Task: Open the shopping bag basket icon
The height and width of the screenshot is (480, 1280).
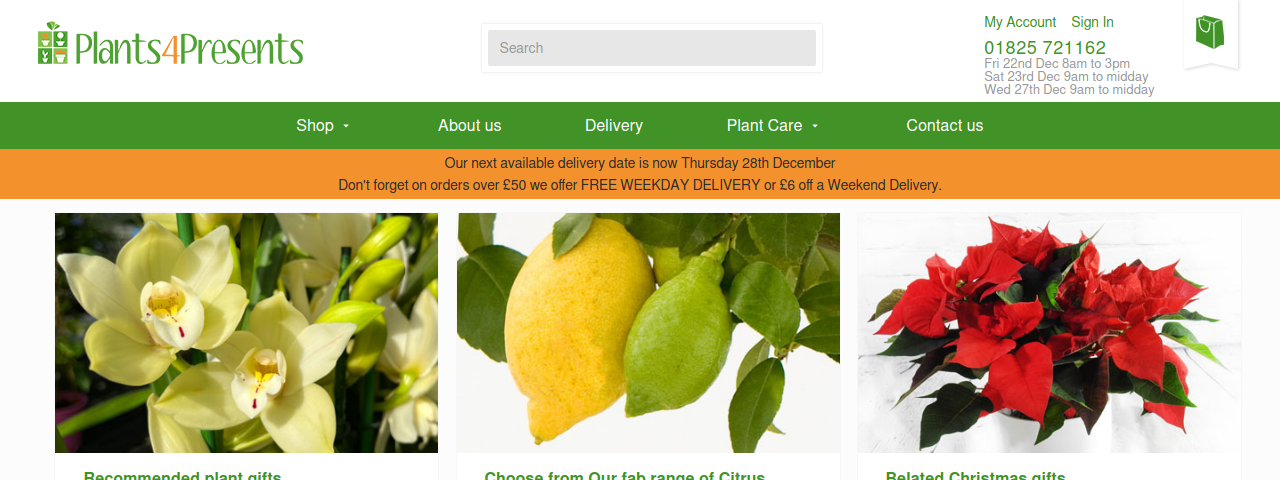Action: [1210, 32]
